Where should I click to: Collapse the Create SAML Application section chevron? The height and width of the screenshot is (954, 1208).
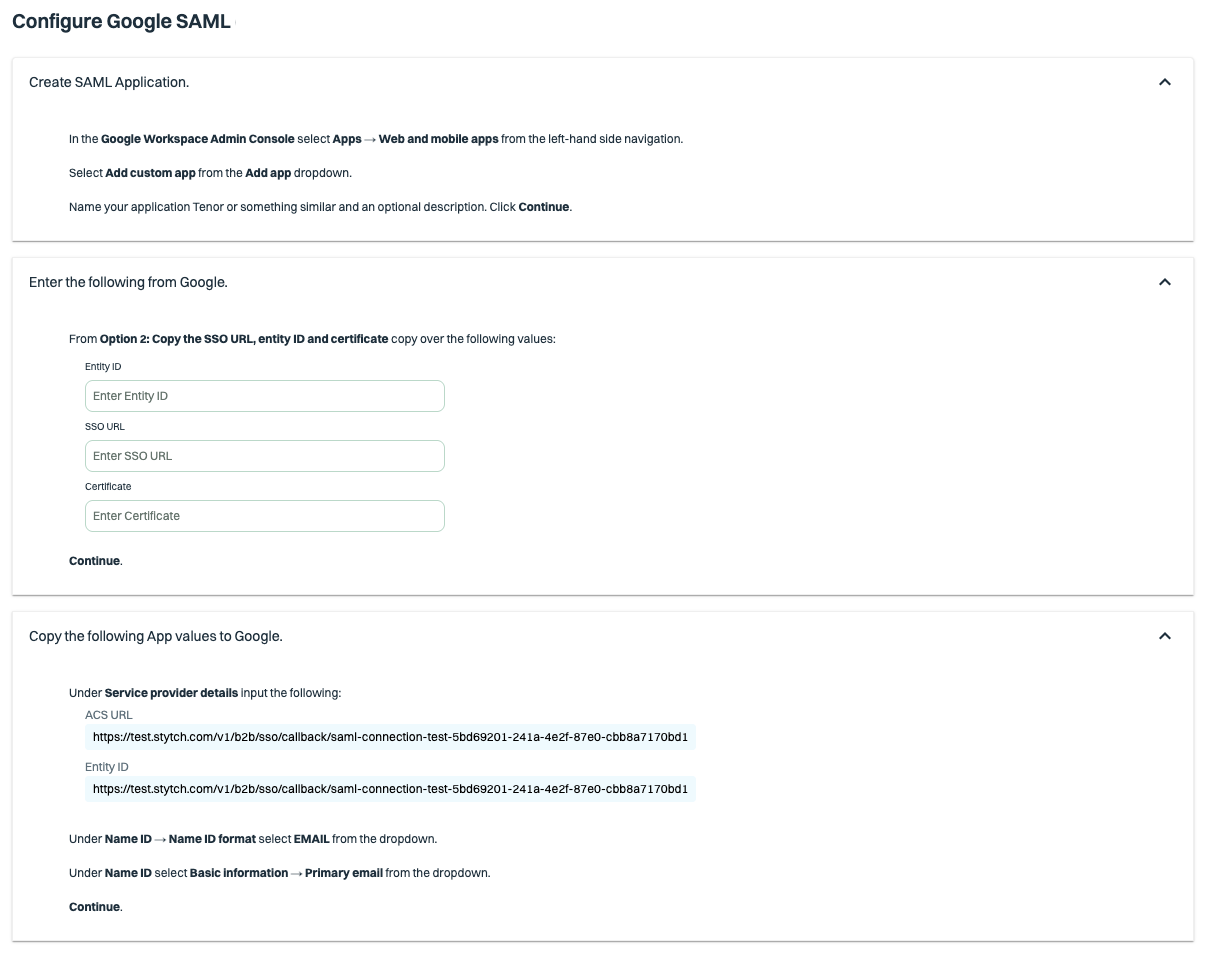click(1164, 82)
